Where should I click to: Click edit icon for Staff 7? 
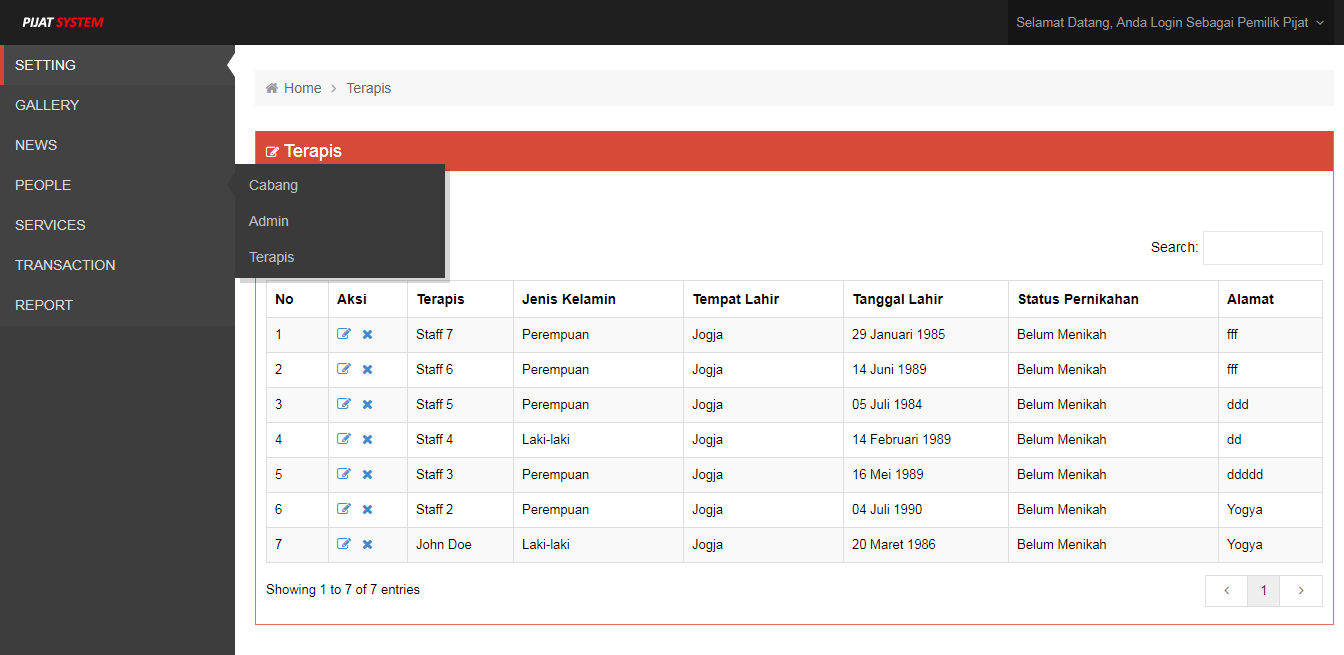[x=344, y=334]
